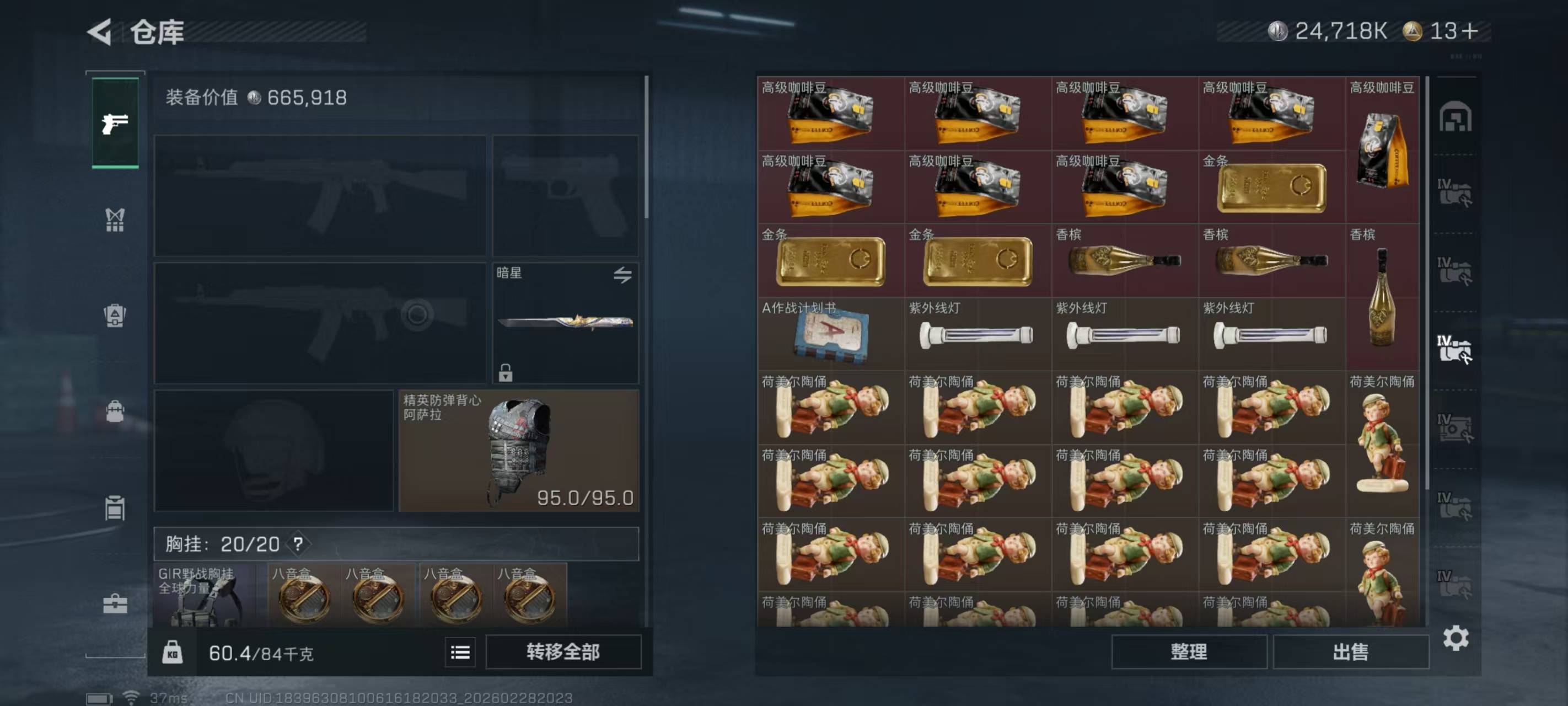This screenshot has height=706, width=1568.
Task: Select the weapons loadout tab with pistol icon
Action: [x=115, y=123]
